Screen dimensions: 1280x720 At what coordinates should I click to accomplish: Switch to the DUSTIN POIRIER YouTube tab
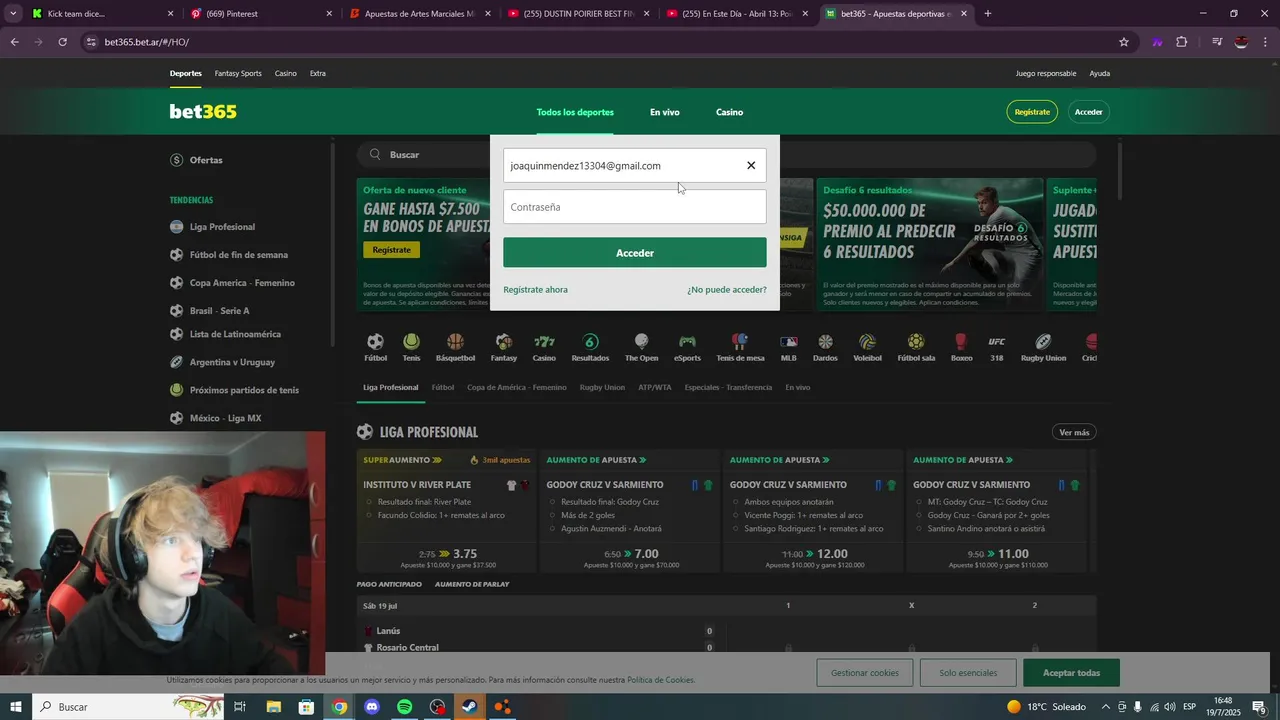(x=578, y=14)
